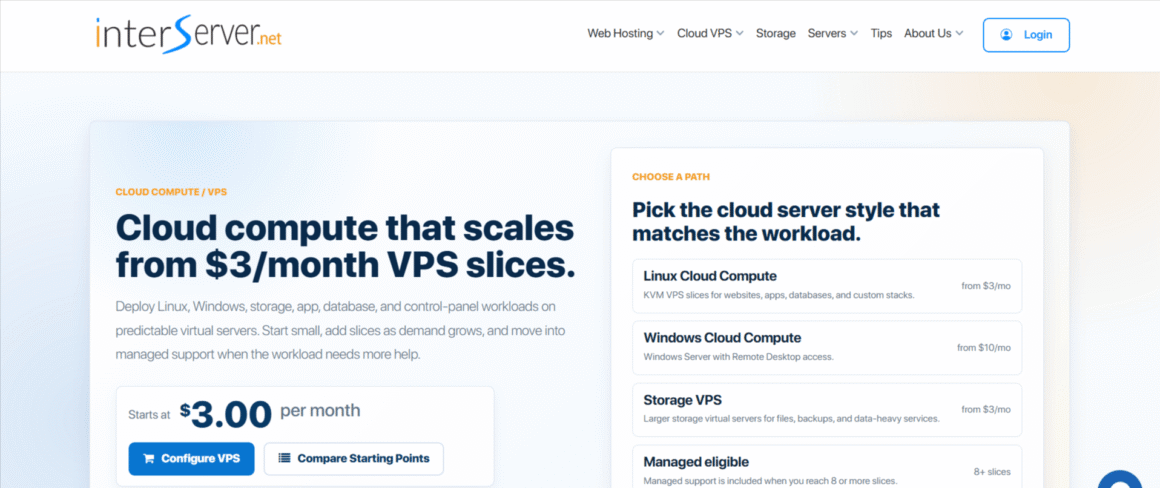The image size is (1160, 488).
Task: Click the Configure VPS button
Action: pos(191,458)
